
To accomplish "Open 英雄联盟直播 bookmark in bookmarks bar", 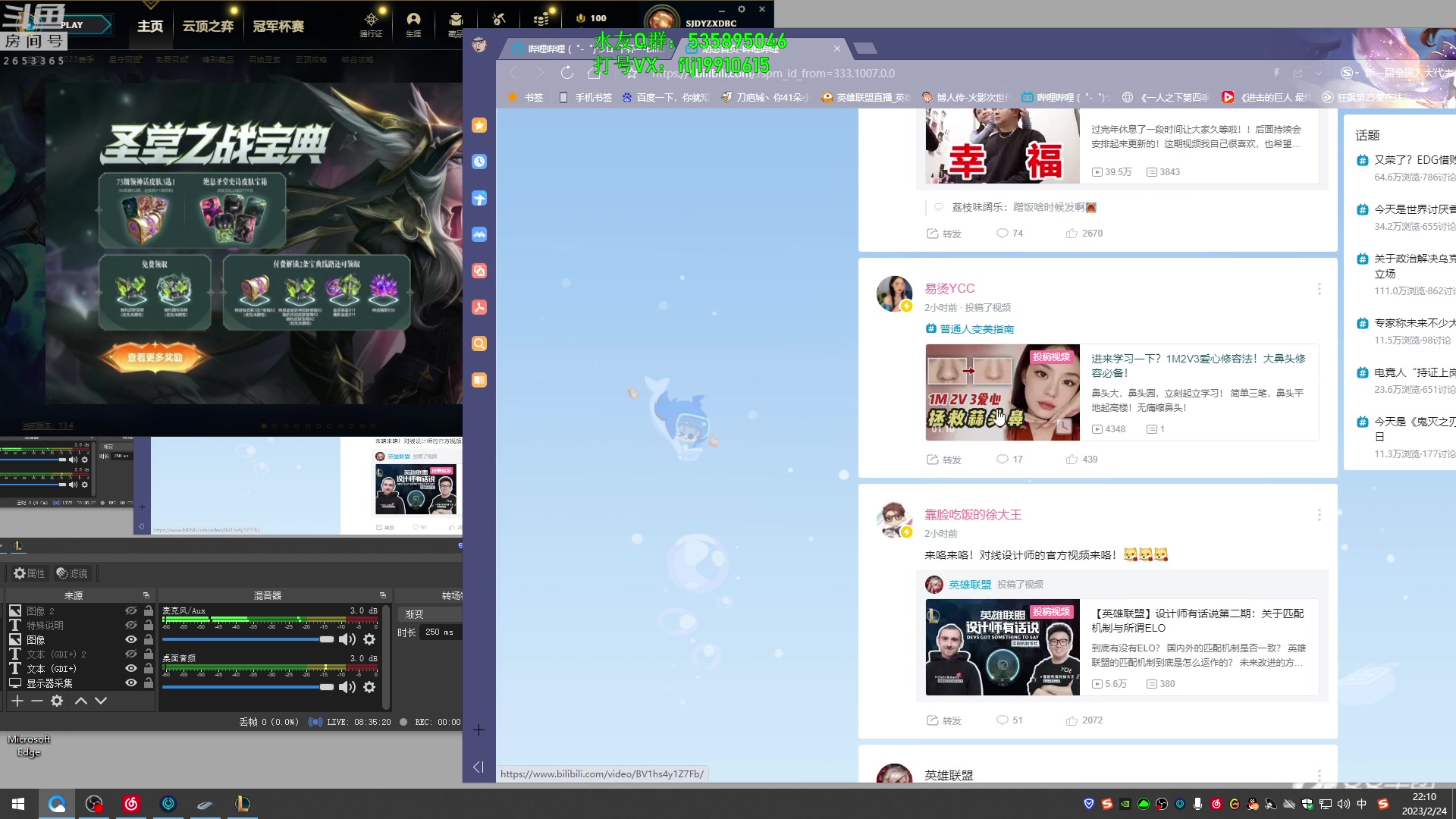I will 866,97.
